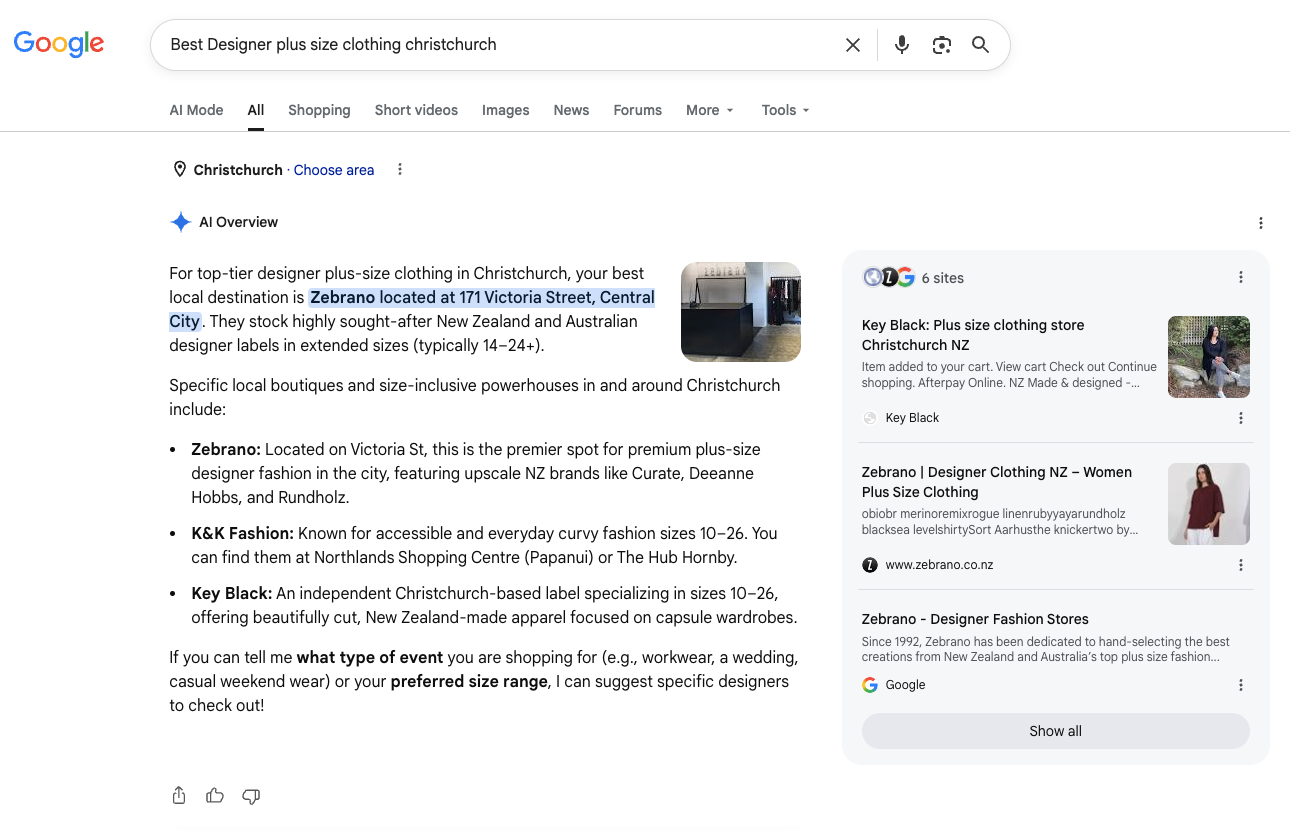Expand the Tools dropdown
This screenshot has height=831, width=1290.
click(x=786, y=110)
